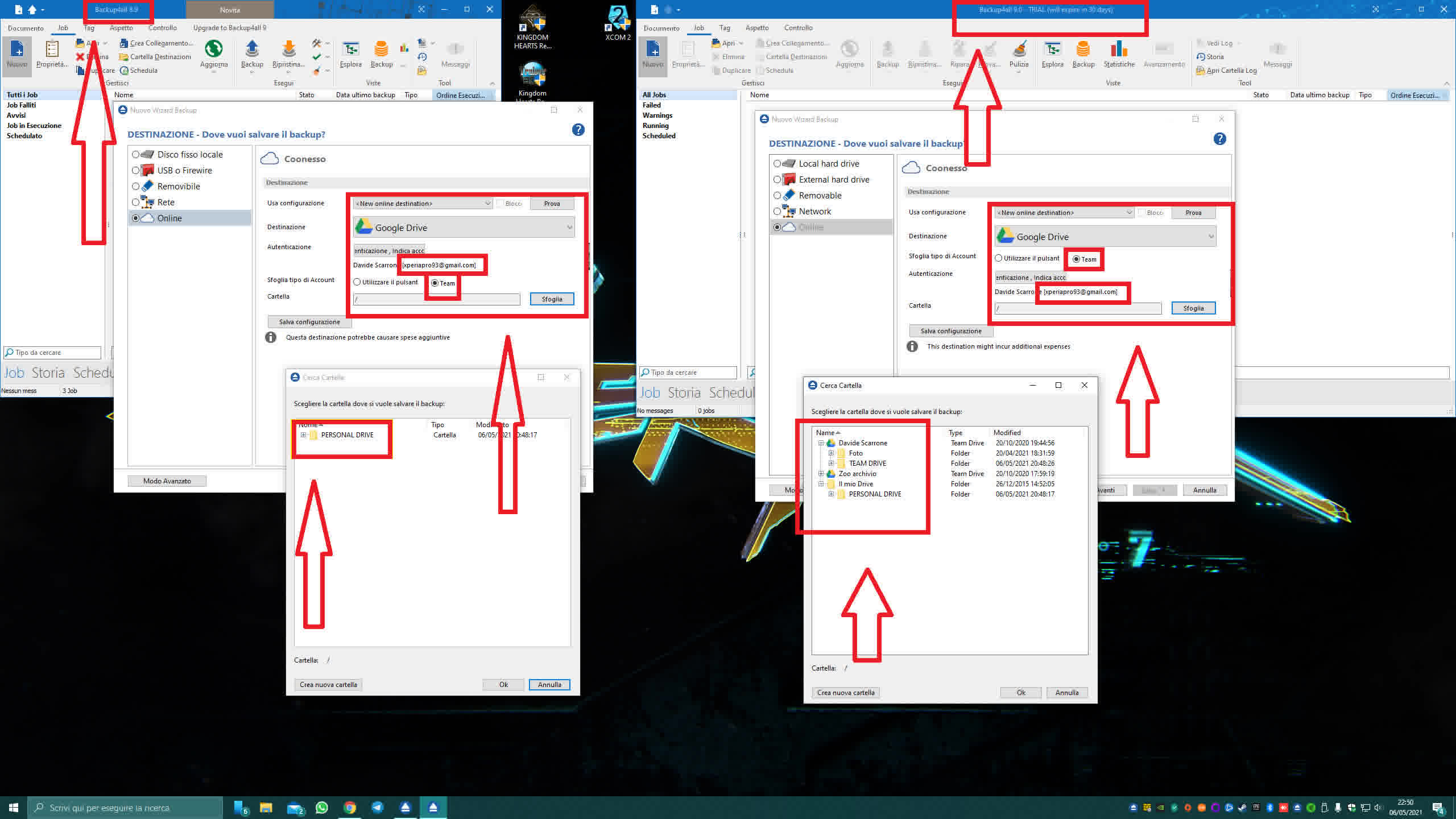Open Controllo tab in right window

[799, 28]
